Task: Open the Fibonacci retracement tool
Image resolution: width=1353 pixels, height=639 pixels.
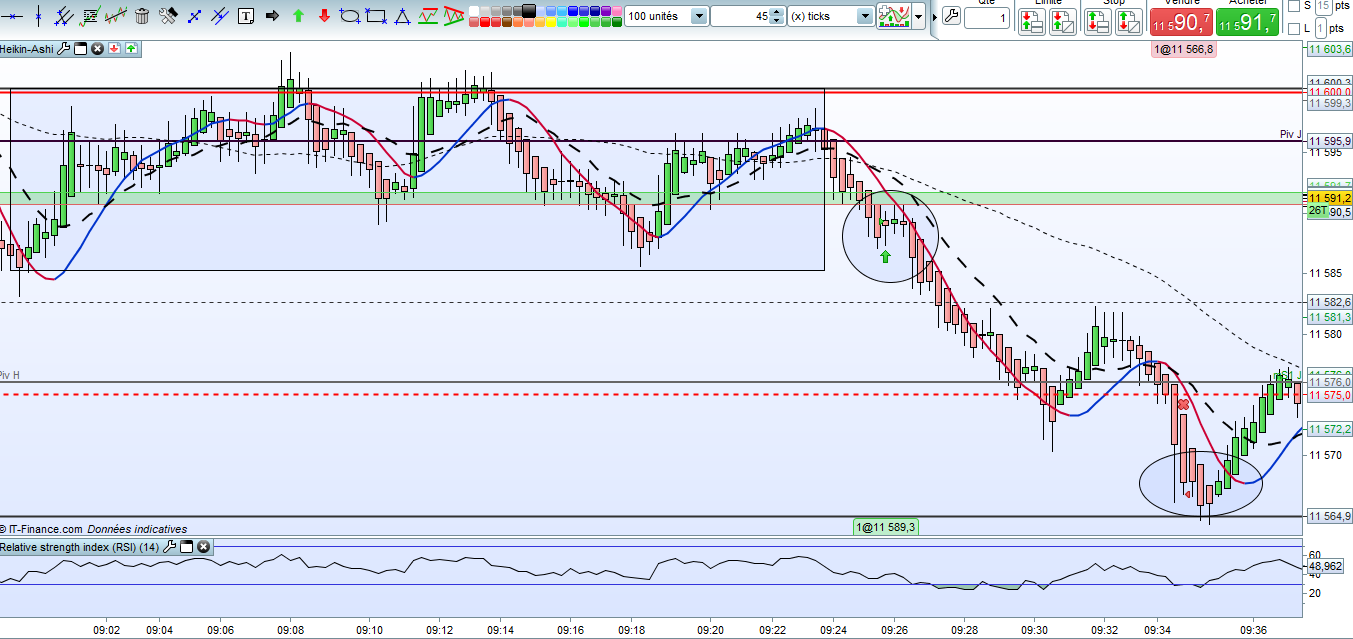Action: (x=90, y=16)
